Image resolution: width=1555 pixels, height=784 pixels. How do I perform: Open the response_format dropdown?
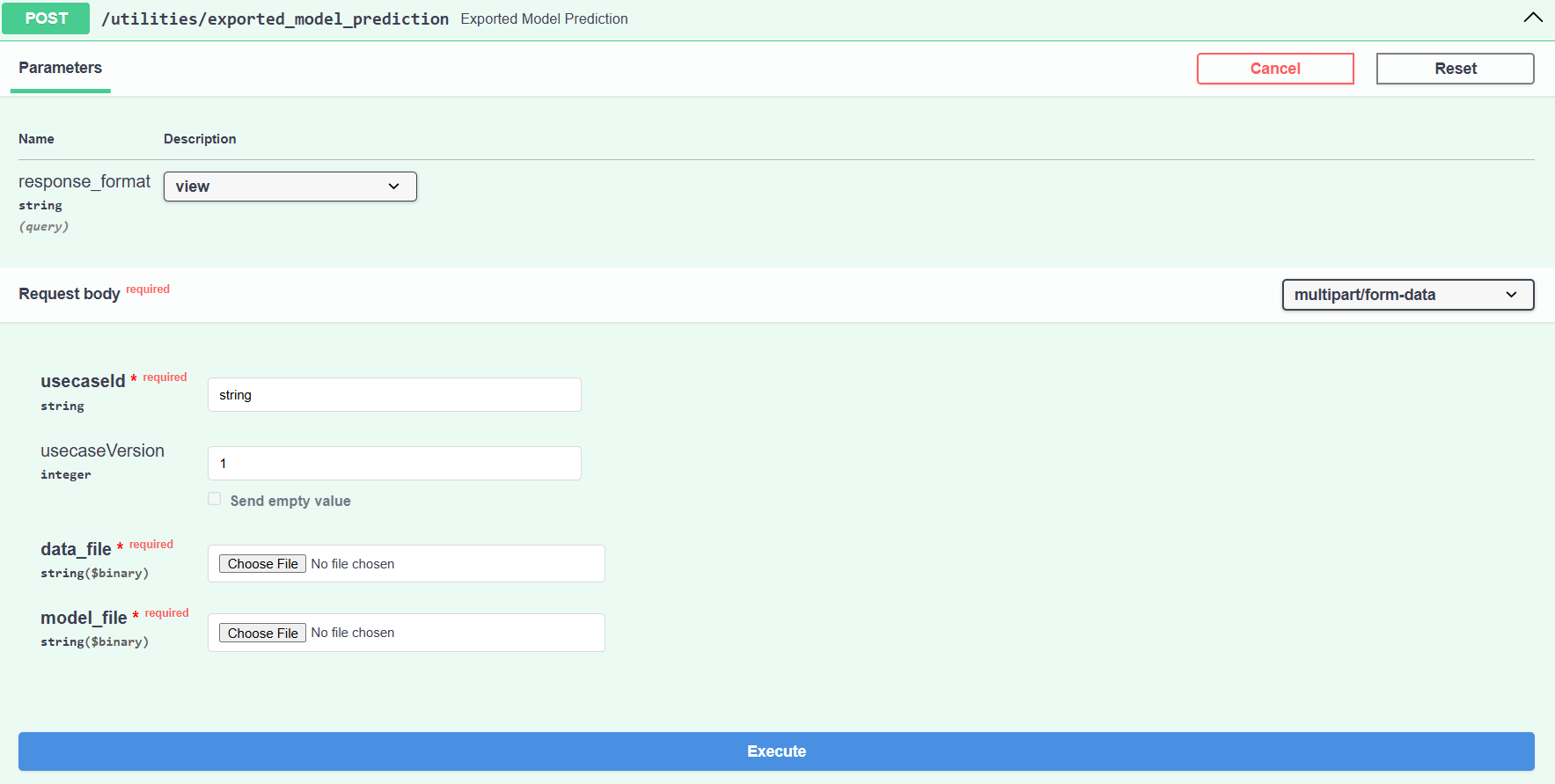pyautogui.click(x=290, y=187)
